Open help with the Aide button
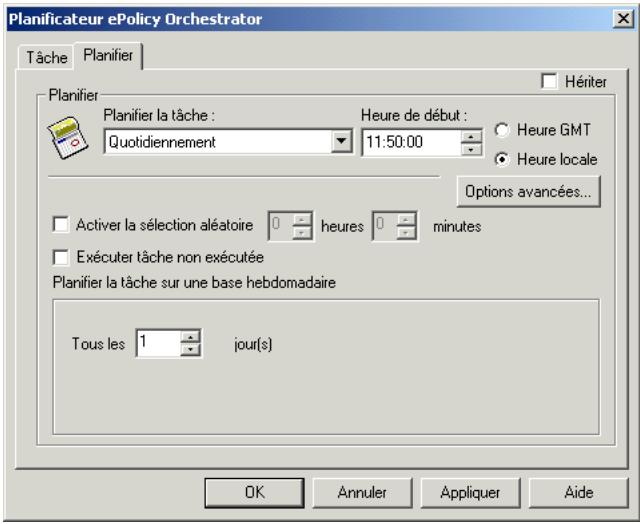Image resolution: width=640 pixels, height=524 pixels. (x=578, y=493)
